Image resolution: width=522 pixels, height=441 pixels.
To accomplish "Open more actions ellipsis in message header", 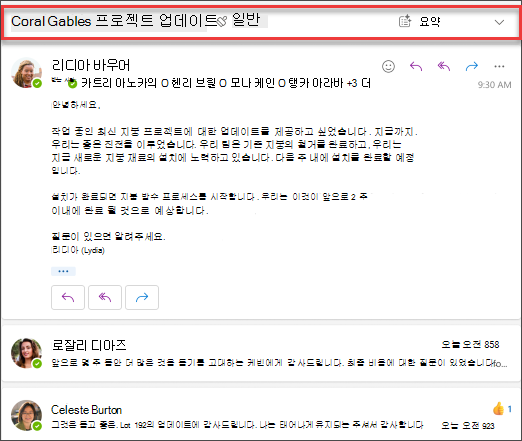I will pyautogui.click(x=499, y=66).
